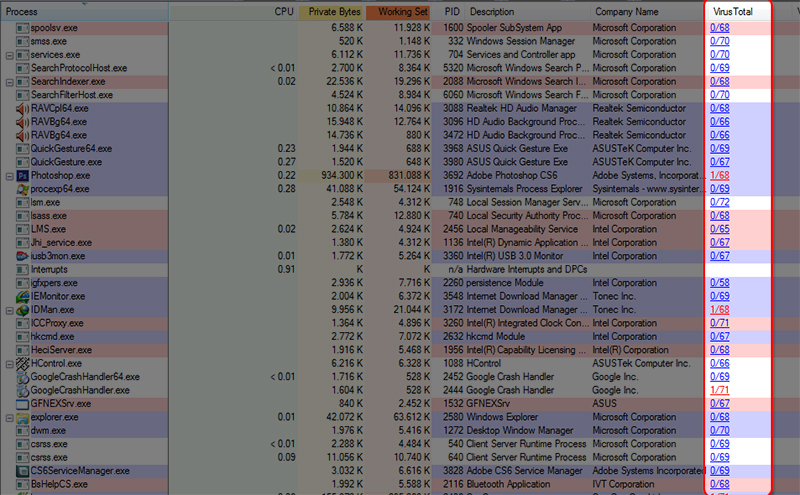Click 'Windows Session Manager' description
Image resolution: width=800 pixels, height=495 pixels.
[x=521, y=41]
